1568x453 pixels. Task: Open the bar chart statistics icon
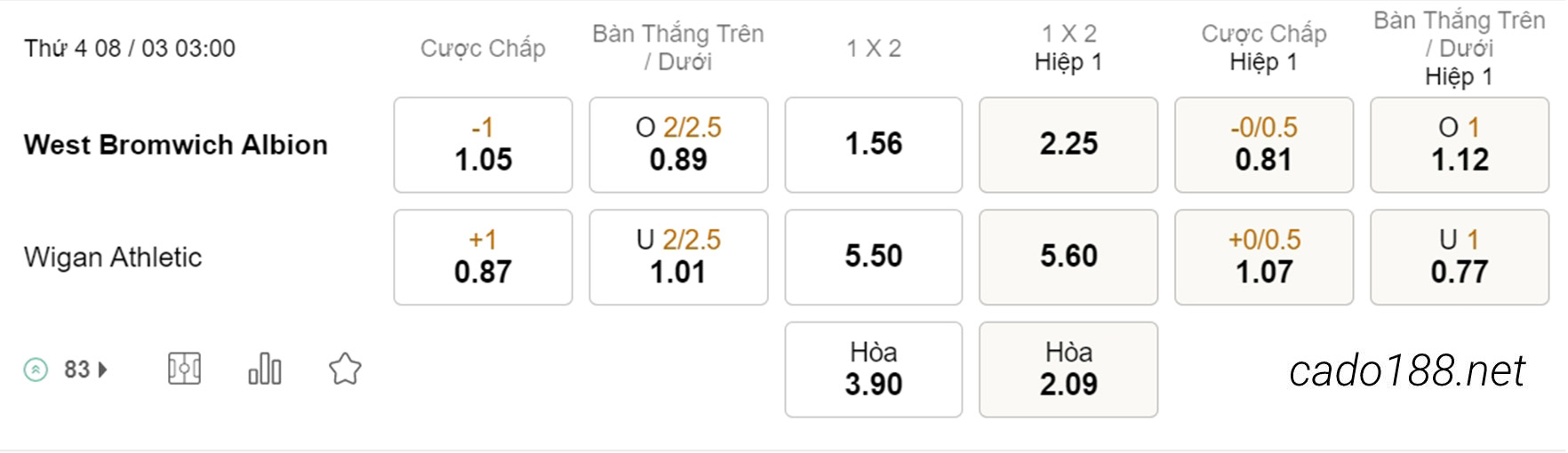[x=265, y=369]
